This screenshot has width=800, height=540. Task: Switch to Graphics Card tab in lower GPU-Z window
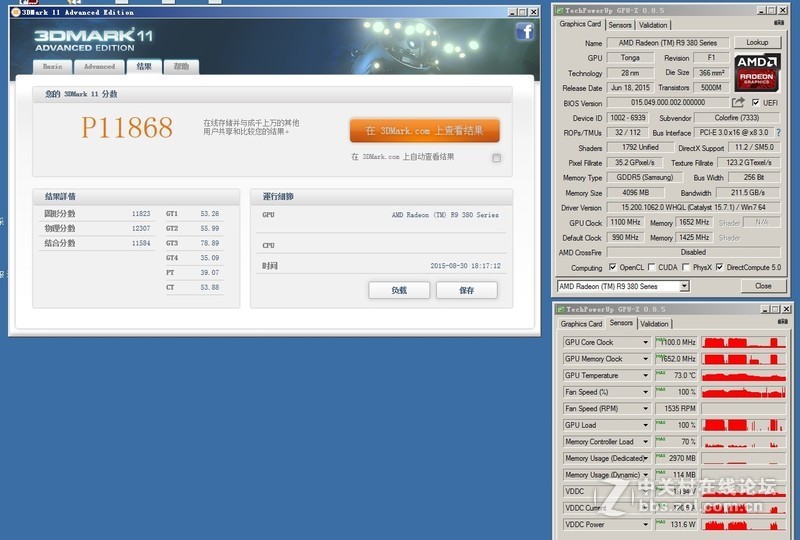tap(581, 324)
